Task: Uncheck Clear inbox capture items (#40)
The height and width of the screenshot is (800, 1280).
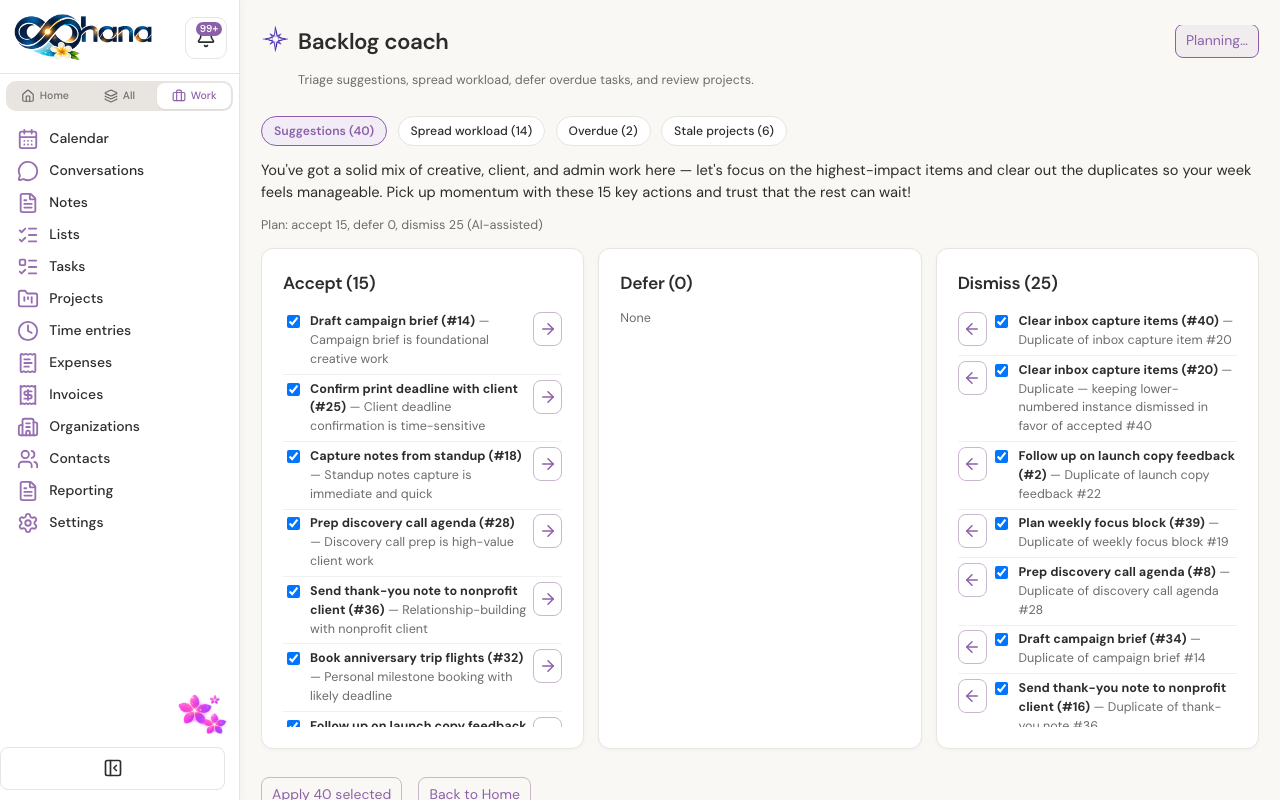Action: click(x=1001, y=321)
